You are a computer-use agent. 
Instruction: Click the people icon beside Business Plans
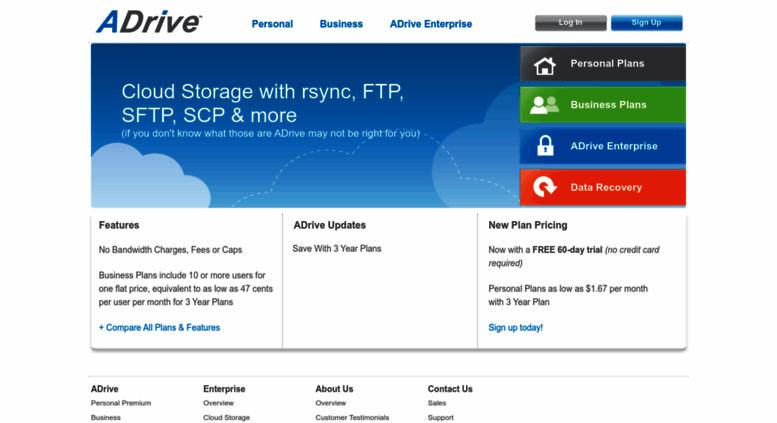[x=544, y=105]
